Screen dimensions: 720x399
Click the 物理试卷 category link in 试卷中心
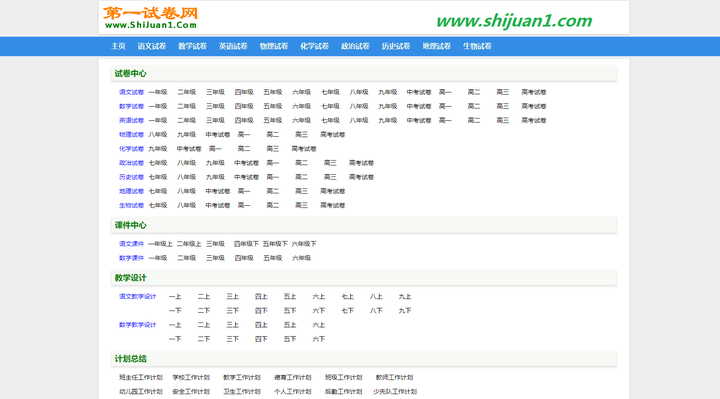[x=131, y=135]
